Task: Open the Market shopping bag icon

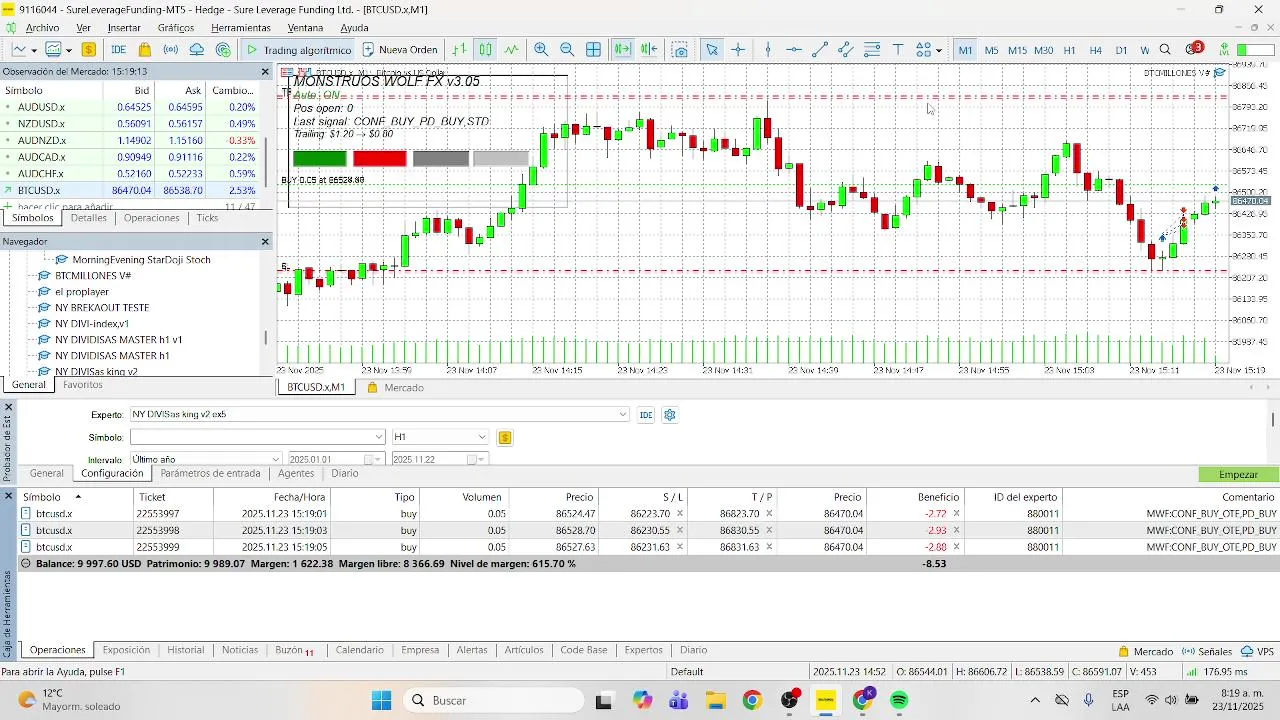Action: (145, 50)
